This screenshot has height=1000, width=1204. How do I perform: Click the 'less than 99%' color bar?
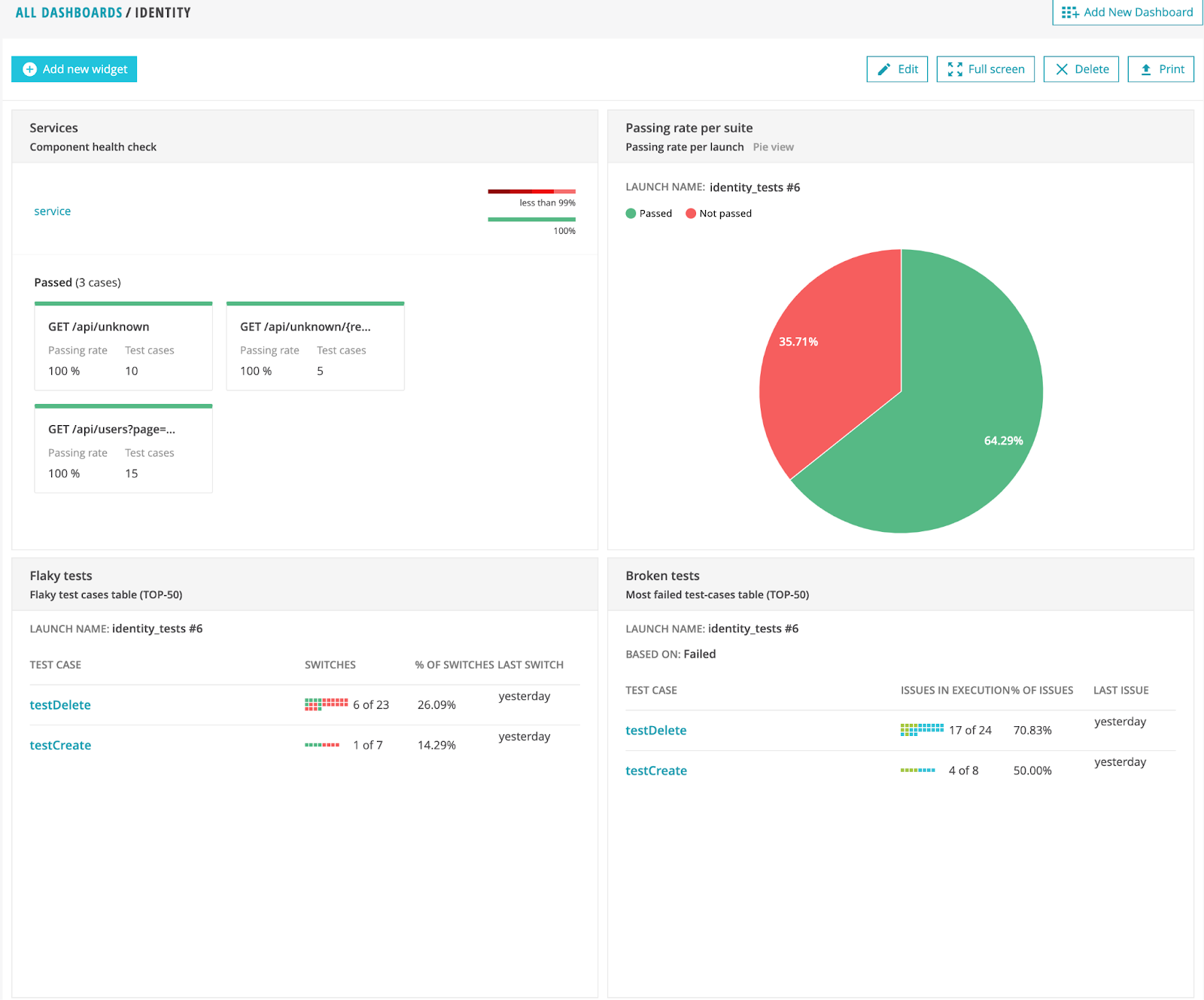tap(532, 192)
